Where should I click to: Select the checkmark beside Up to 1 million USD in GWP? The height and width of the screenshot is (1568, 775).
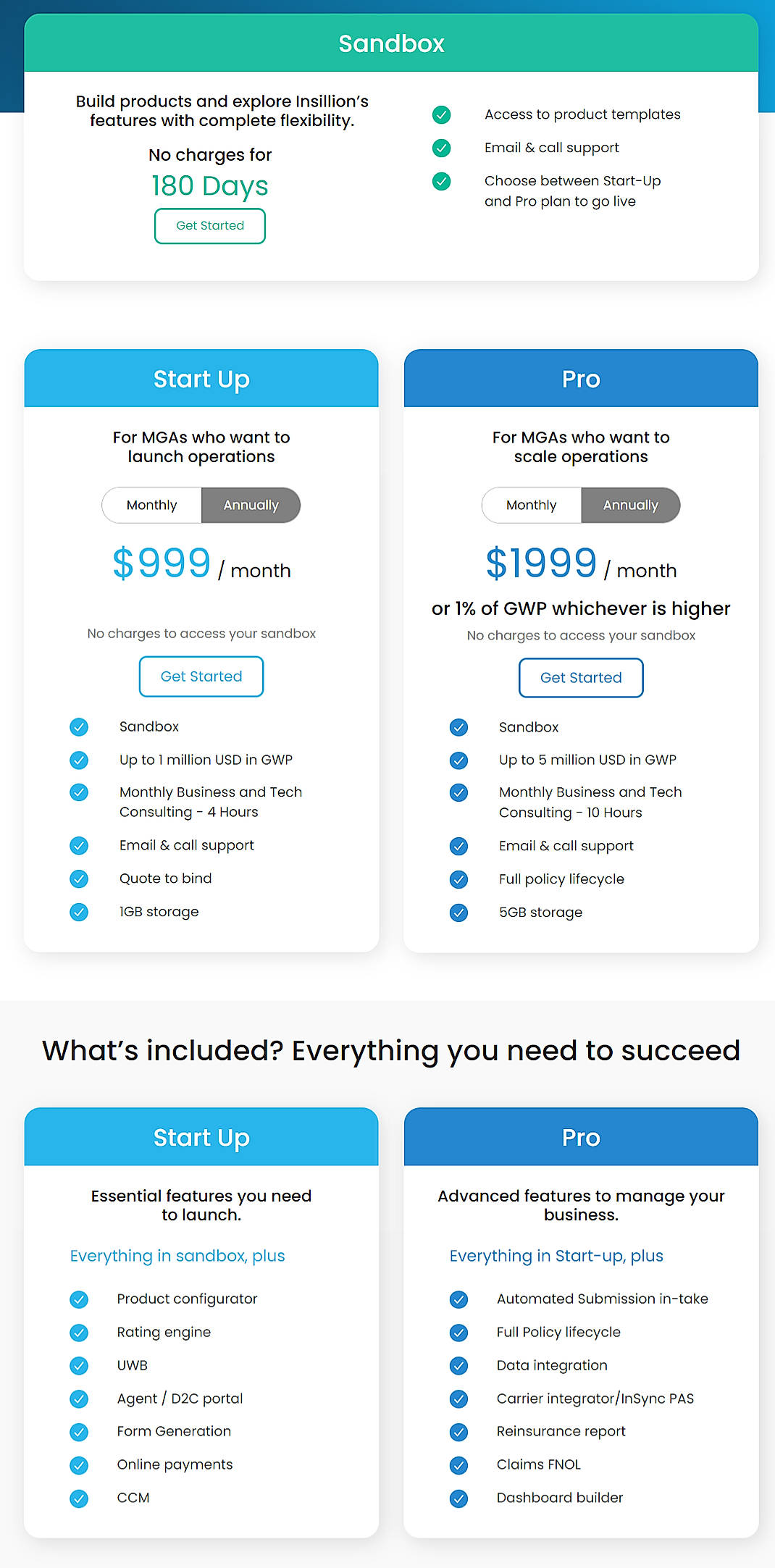(79, 760)
